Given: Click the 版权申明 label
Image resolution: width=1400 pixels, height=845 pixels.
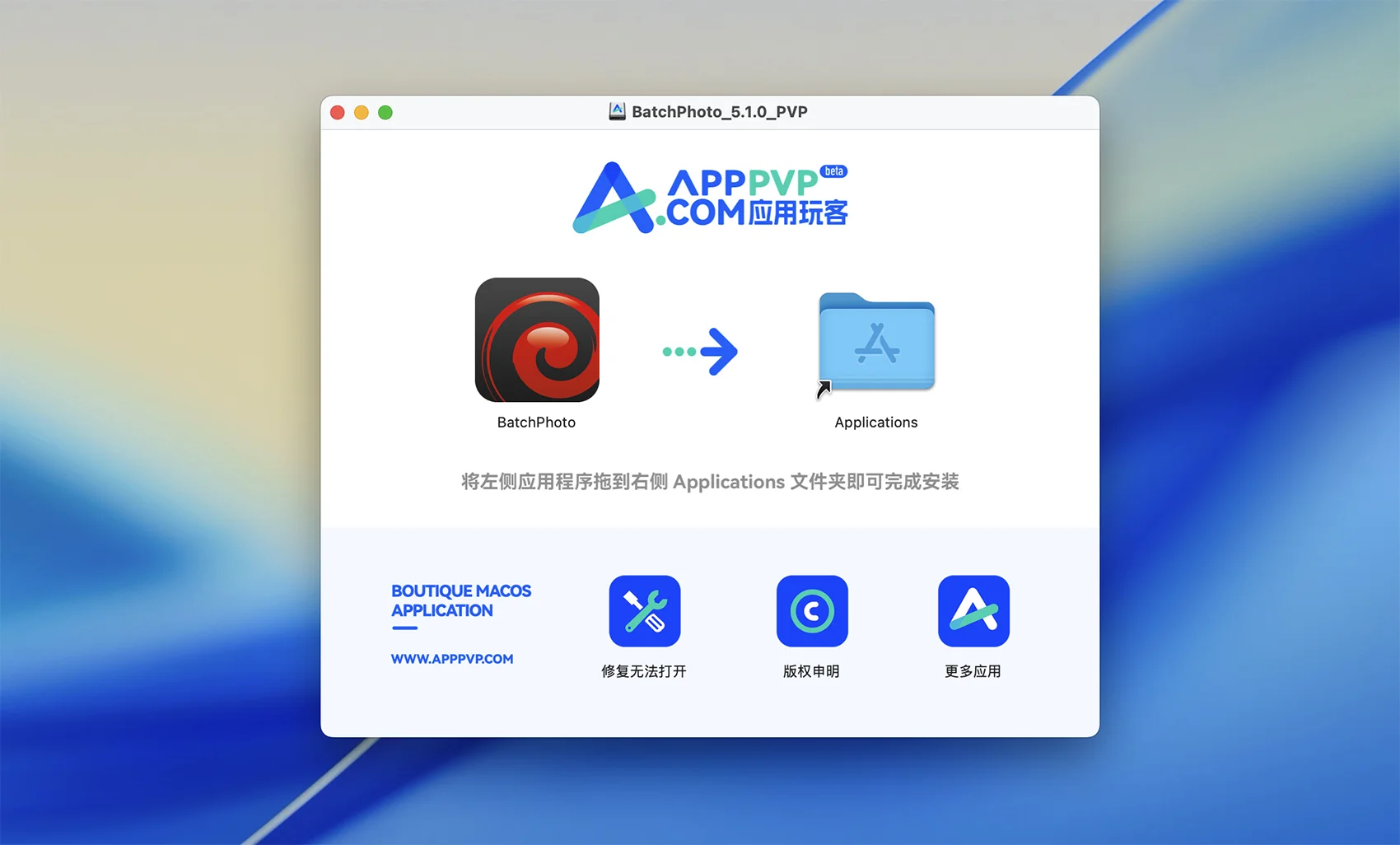Looking at the screenshot, I should tap(811, 671).
